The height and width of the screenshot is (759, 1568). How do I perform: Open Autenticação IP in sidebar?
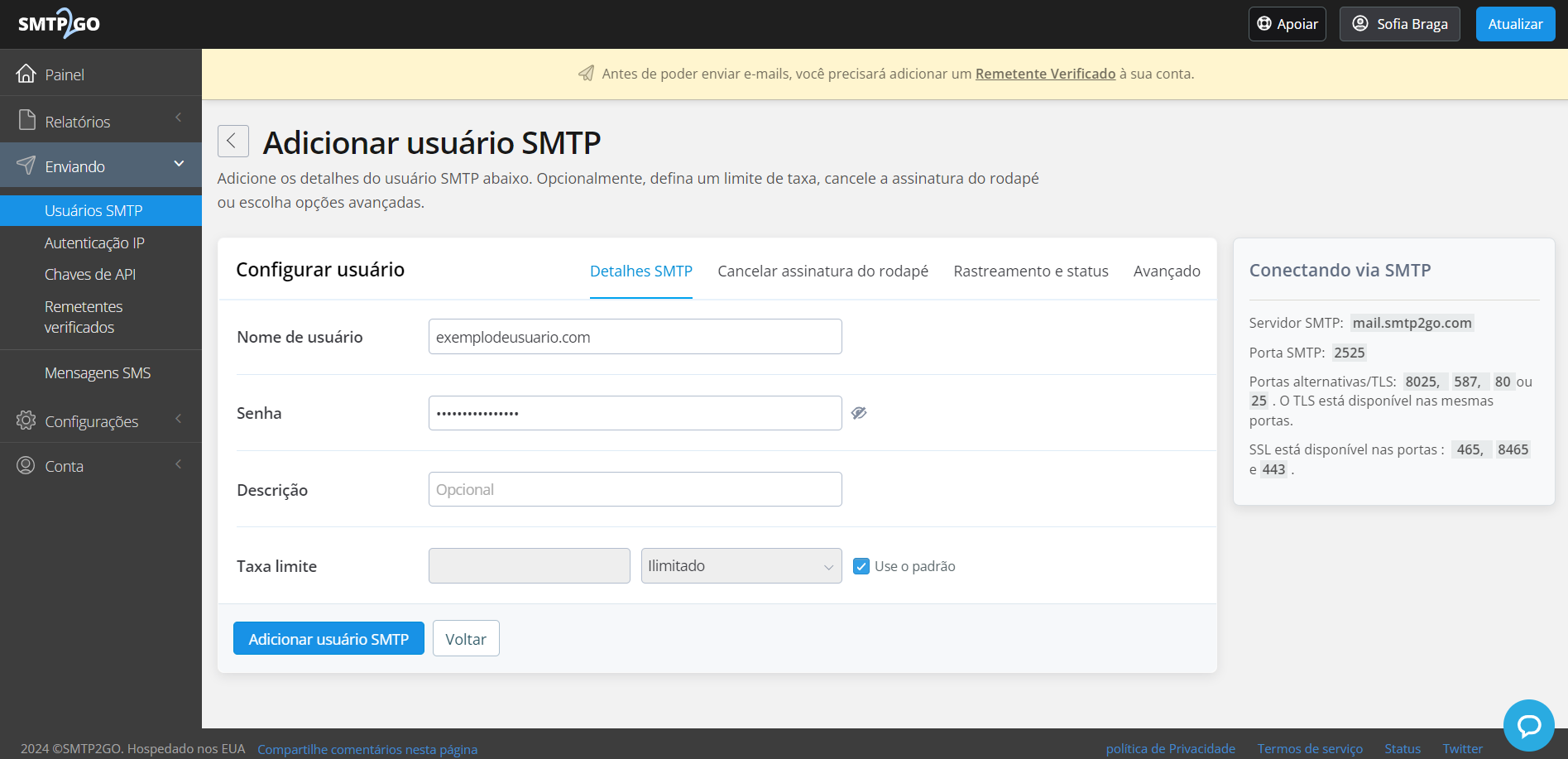click(94, 243)
